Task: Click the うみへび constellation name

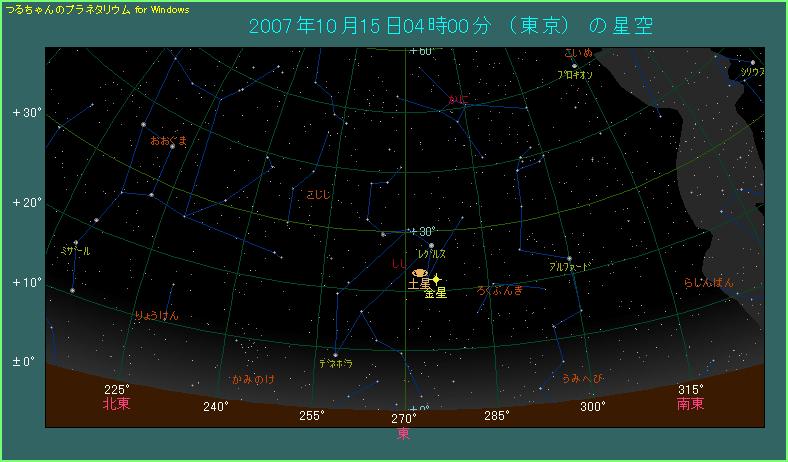Action: click(x=581, y=378)
